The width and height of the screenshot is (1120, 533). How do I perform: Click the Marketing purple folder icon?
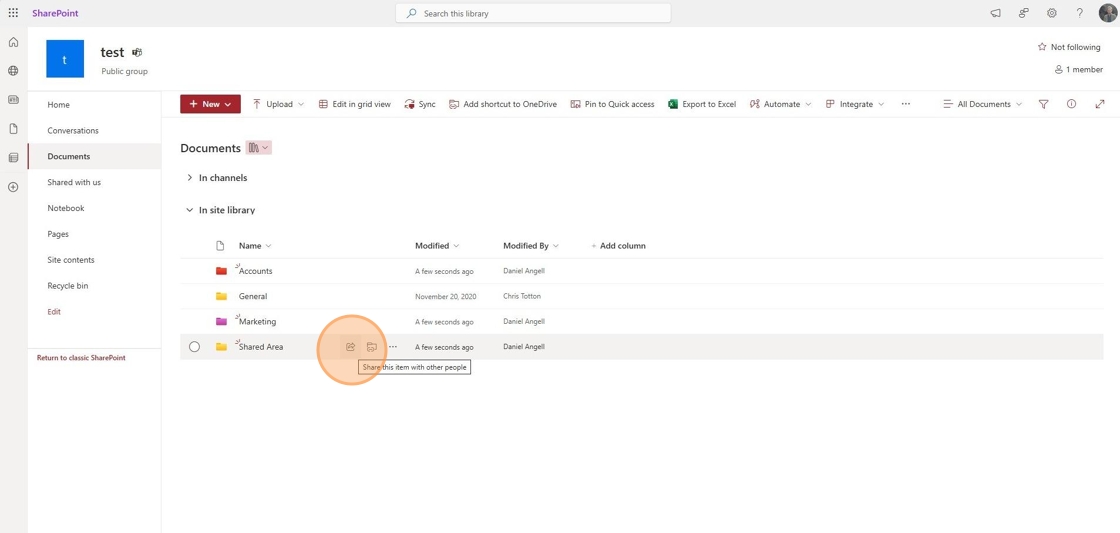[x=221, y=322]
